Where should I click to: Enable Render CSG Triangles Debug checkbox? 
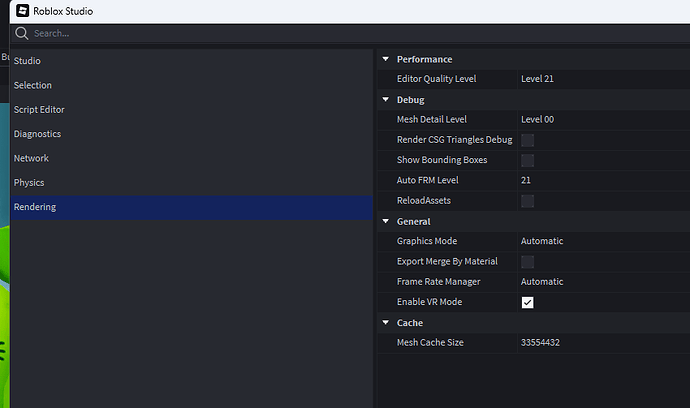[x=528, y=140]
